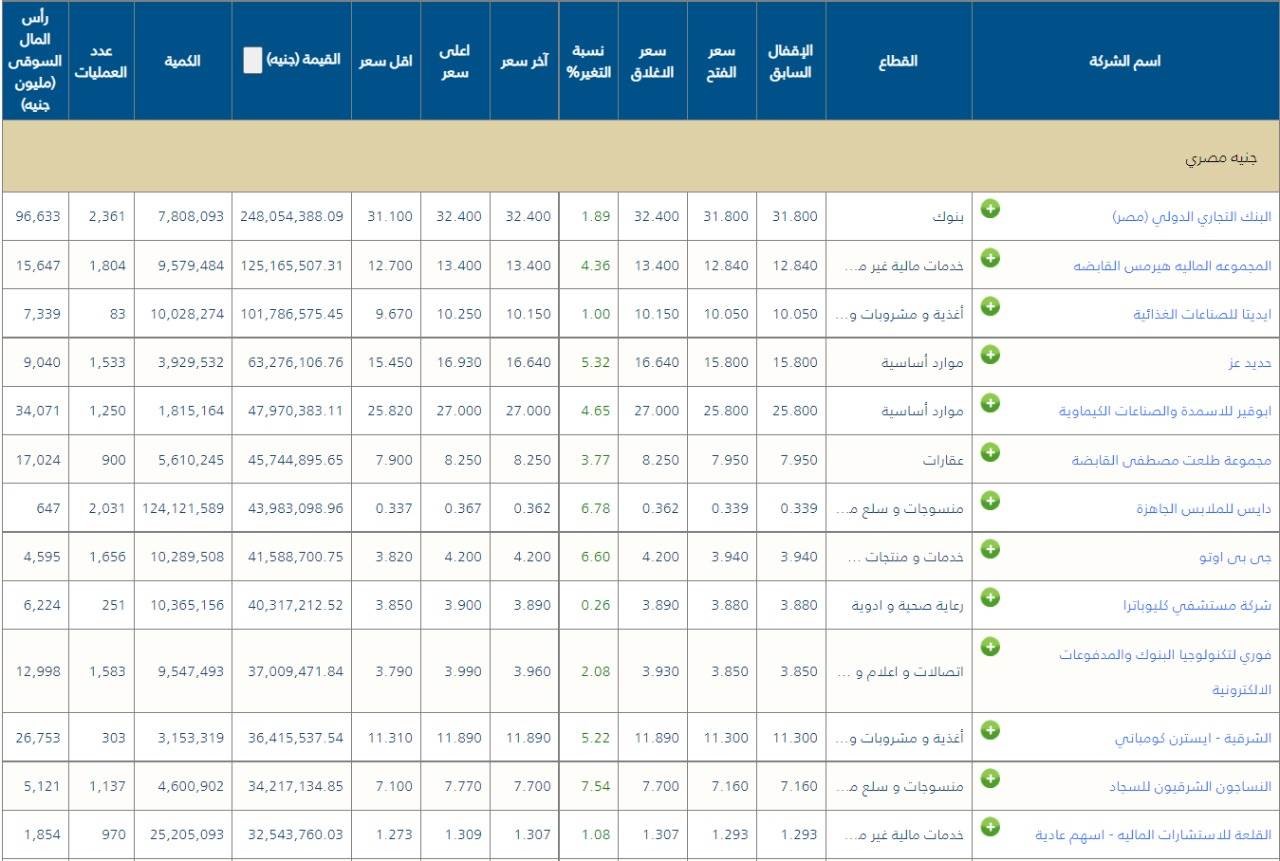
Task: Open ايديتا للصناعات الغذائية company page
Action: tap(1202, 314)
